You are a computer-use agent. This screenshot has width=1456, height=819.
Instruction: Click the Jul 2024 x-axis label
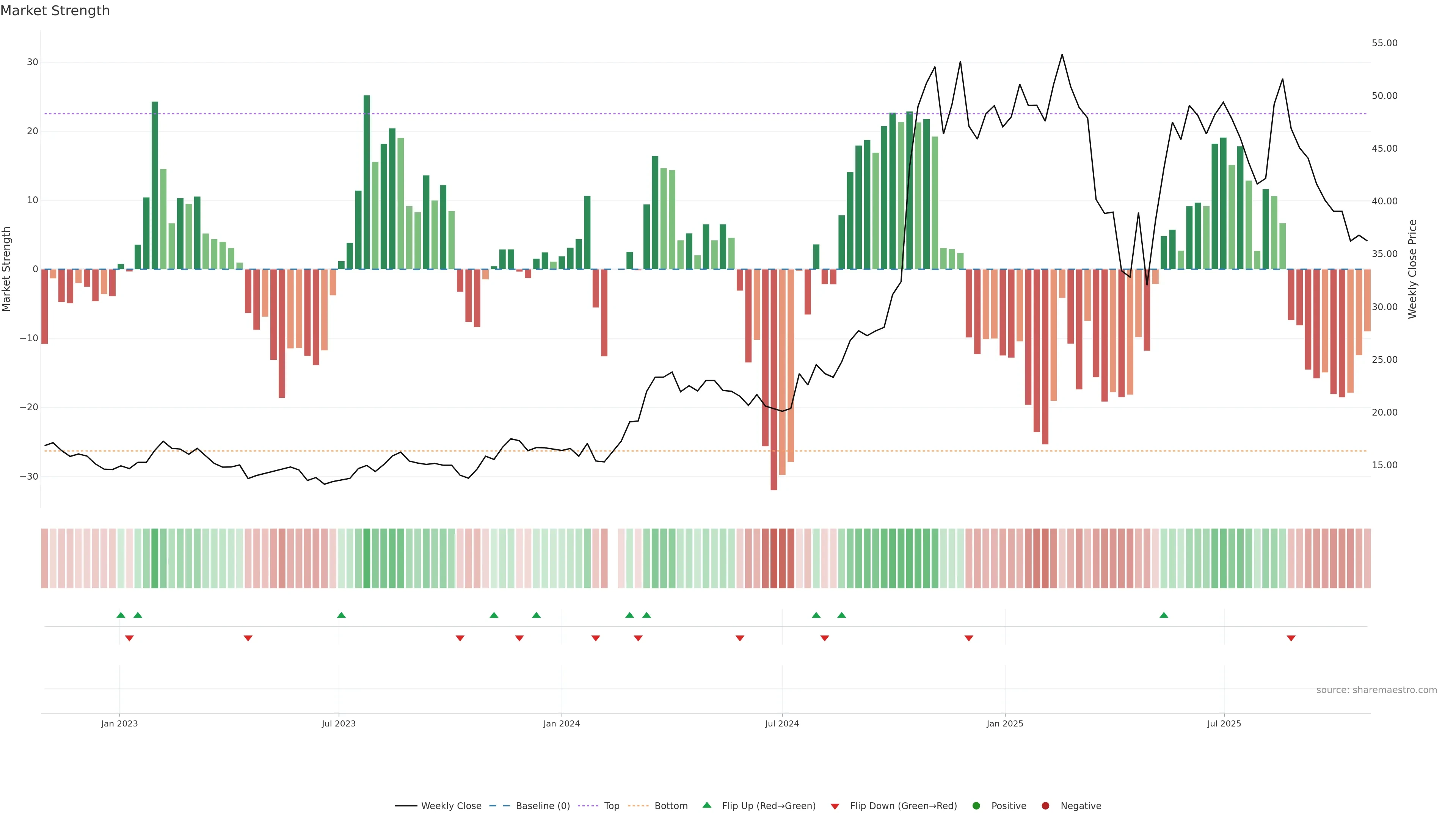pos(782,723)
